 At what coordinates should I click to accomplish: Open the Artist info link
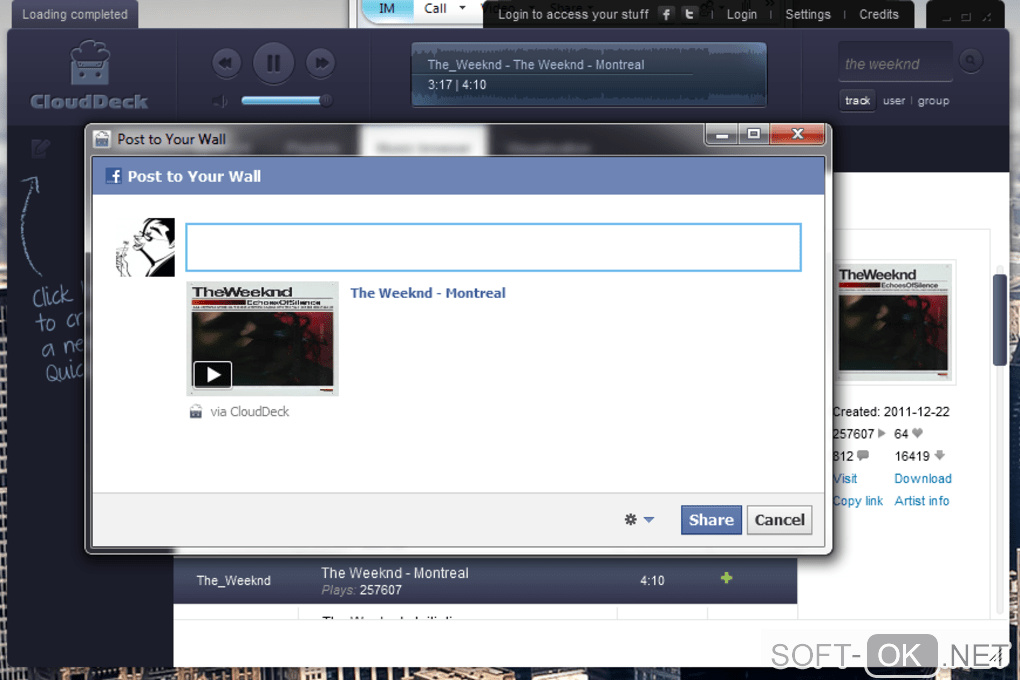(x=921, y=501)
